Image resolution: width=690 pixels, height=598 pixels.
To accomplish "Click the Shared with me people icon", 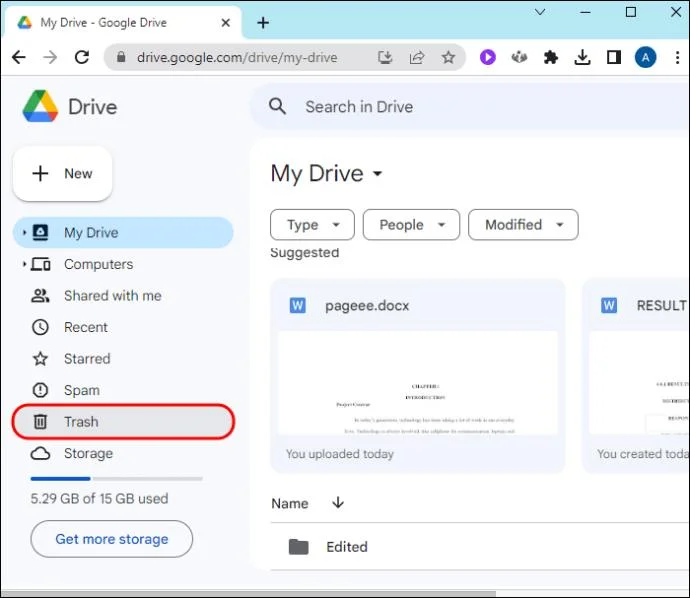I will point(40,296).
